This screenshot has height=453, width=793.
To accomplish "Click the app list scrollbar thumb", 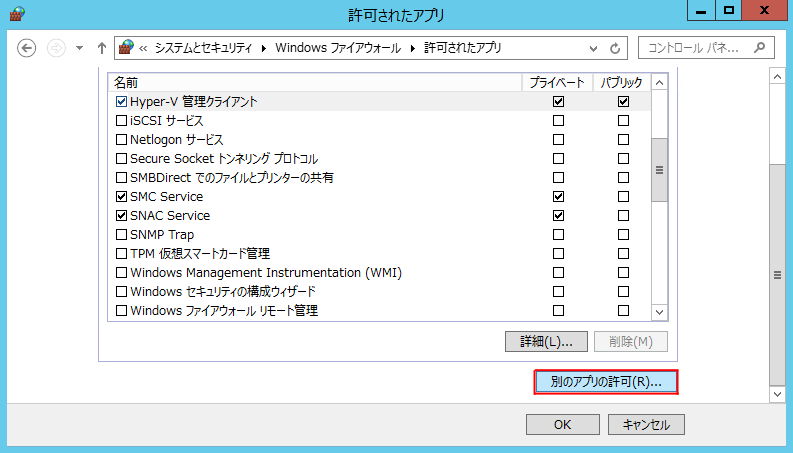I will [659, 170].
